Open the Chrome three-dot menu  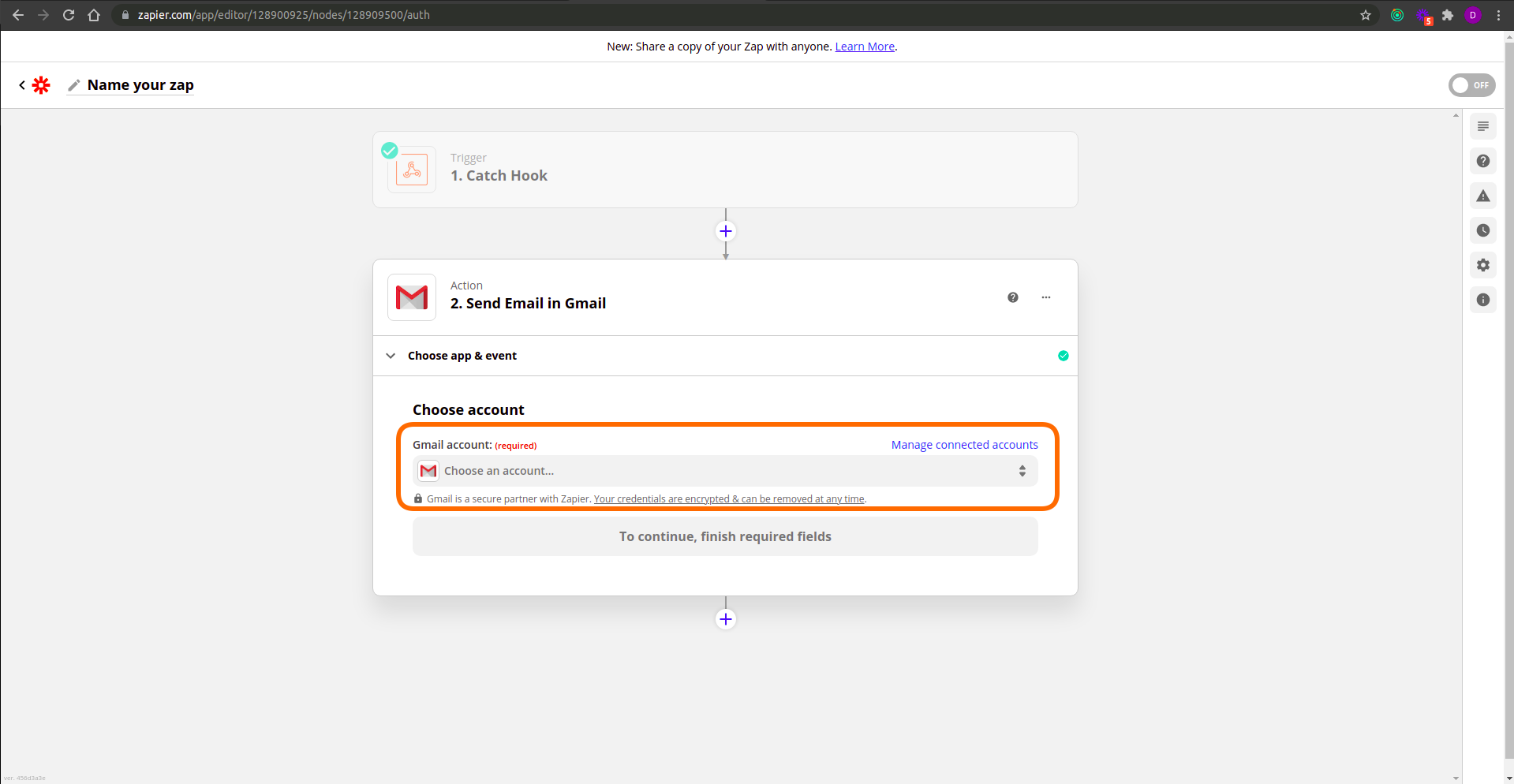click(1498, 15)
